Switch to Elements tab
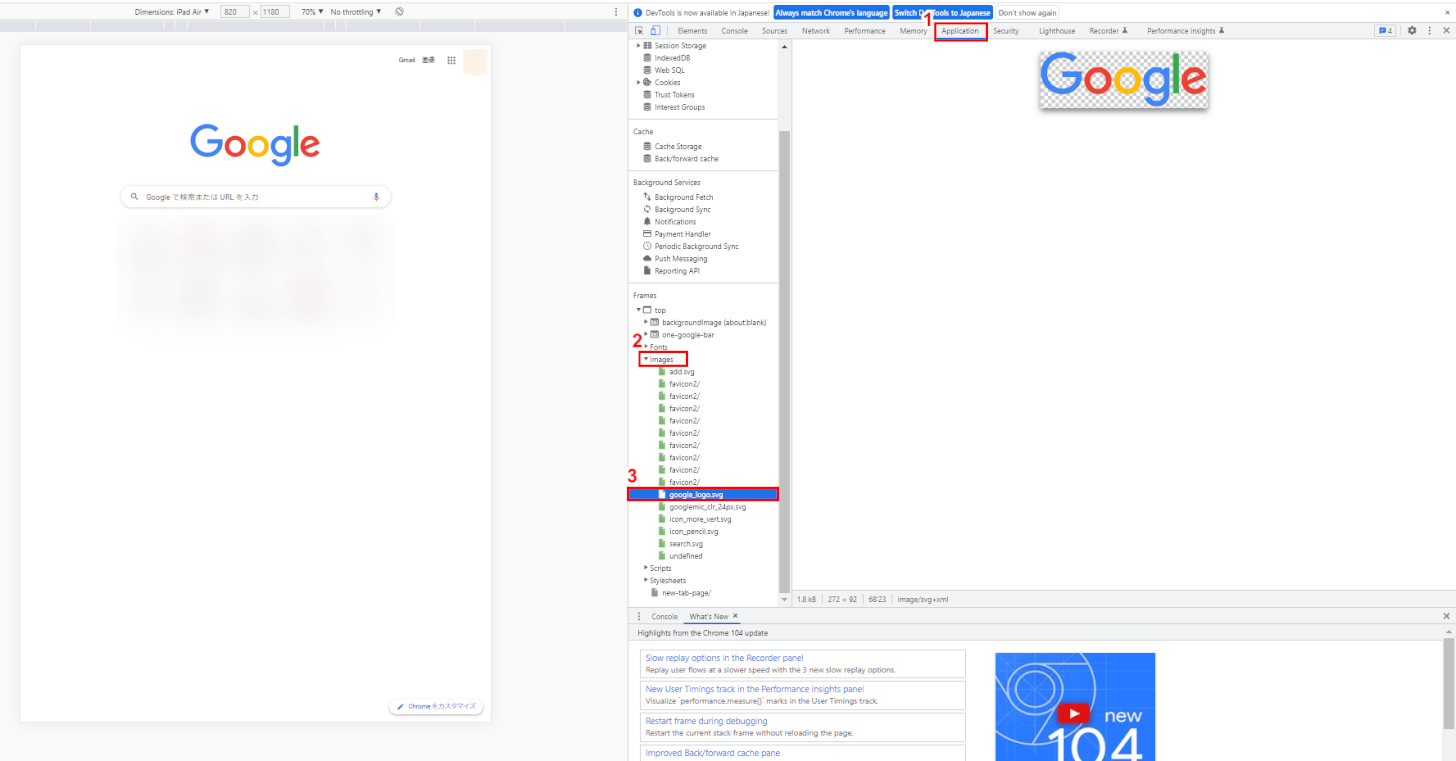Image resolution: width=1456 pixels, height=761 pixels. click(x=692, y=31)
